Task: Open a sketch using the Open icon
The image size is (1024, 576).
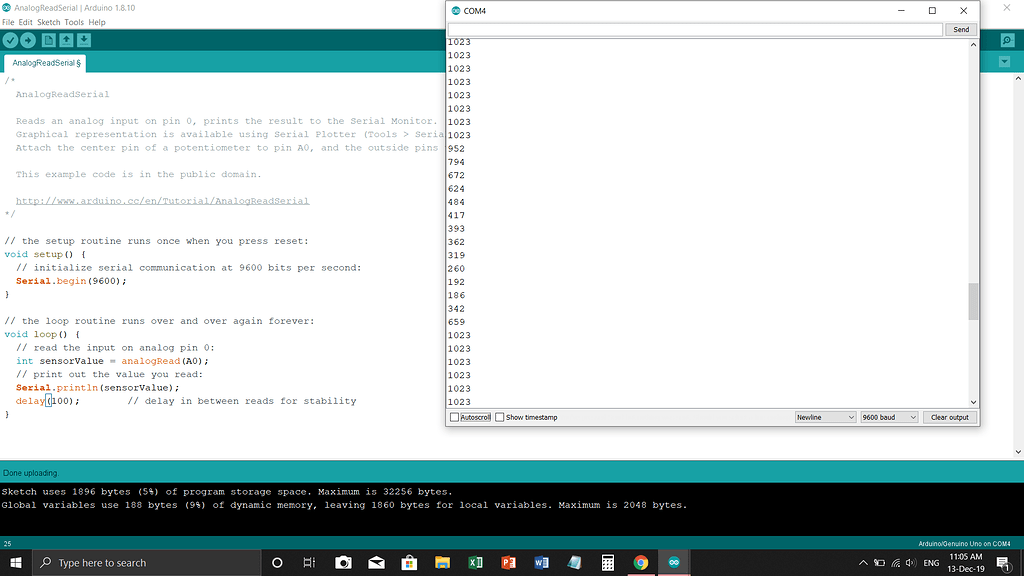Action: coord(67,40)
